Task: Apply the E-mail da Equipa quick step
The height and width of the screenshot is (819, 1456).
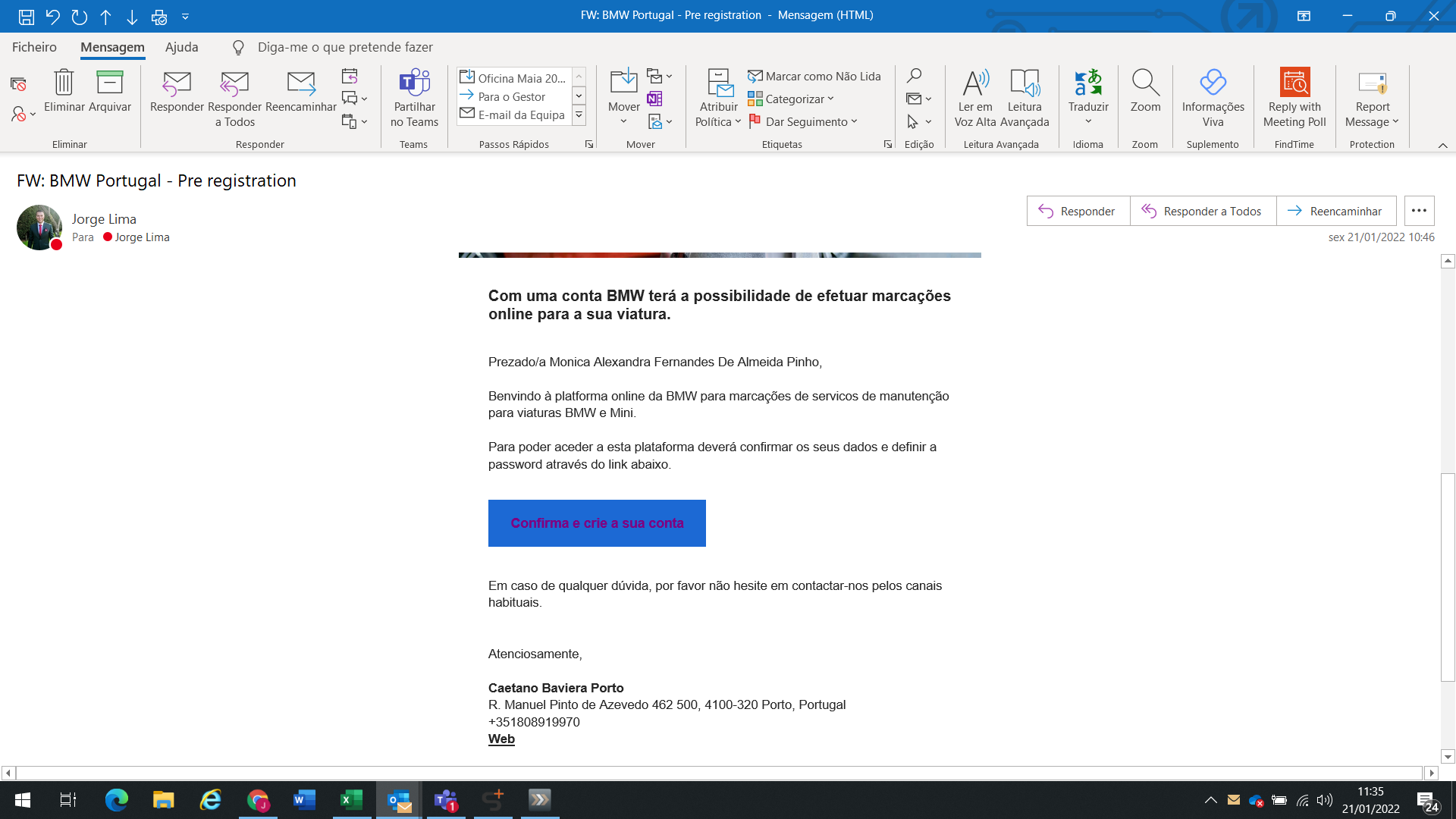Action: click(513, 115)
